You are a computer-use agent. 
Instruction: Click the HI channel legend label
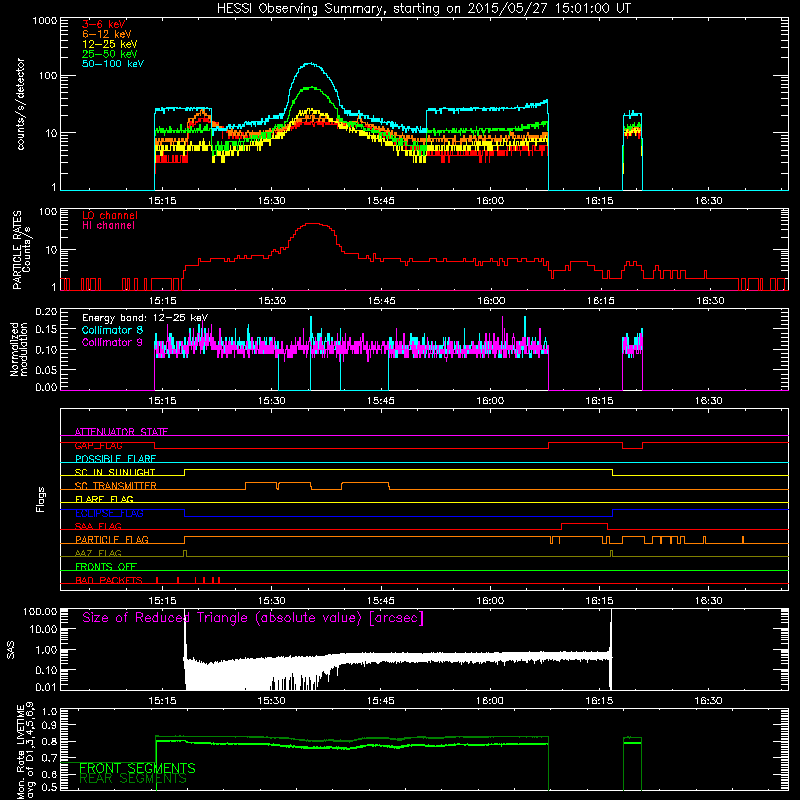pos(108,226)
